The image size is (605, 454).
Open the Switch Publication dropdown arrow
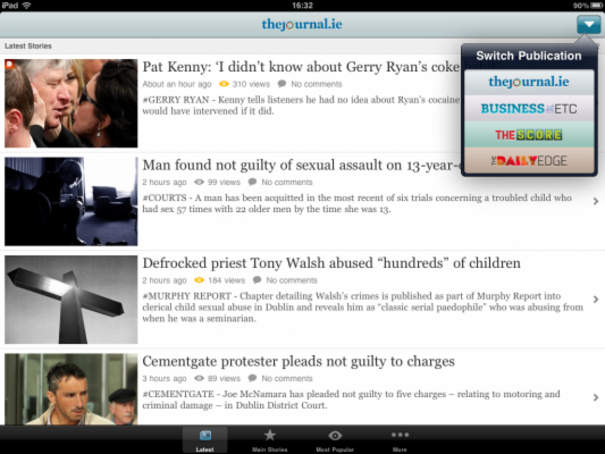coord(588,24)
